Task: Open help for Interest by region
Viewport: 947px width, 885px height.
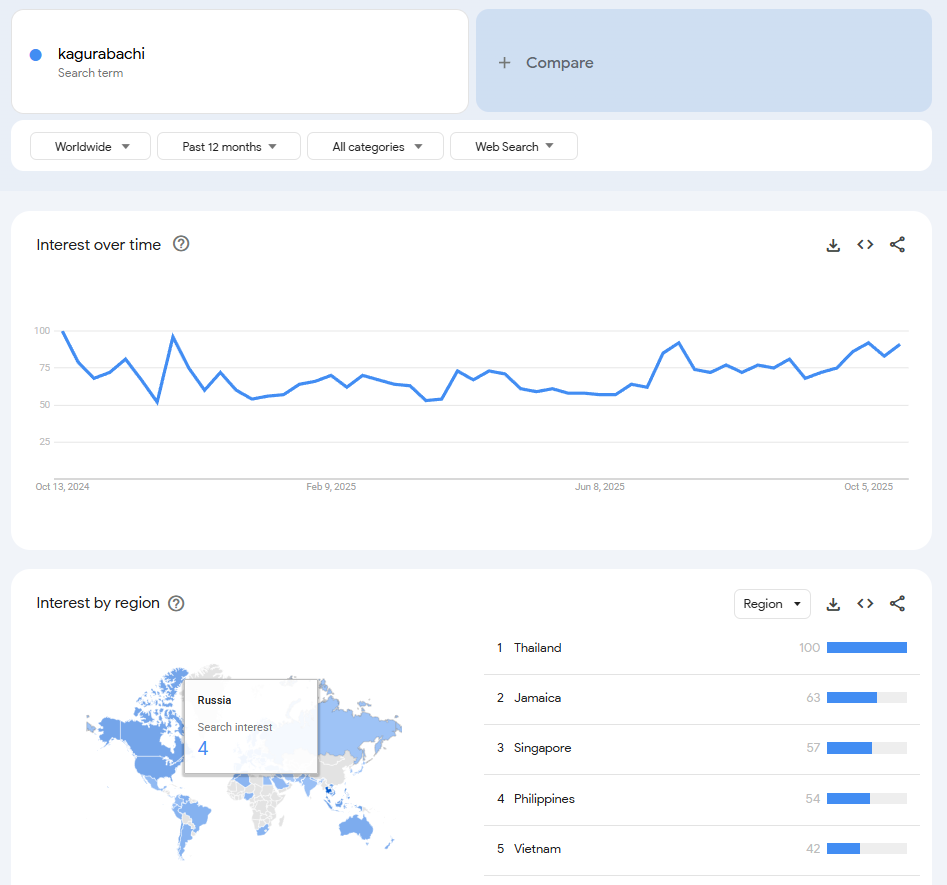Action: [x=176, y=603]
